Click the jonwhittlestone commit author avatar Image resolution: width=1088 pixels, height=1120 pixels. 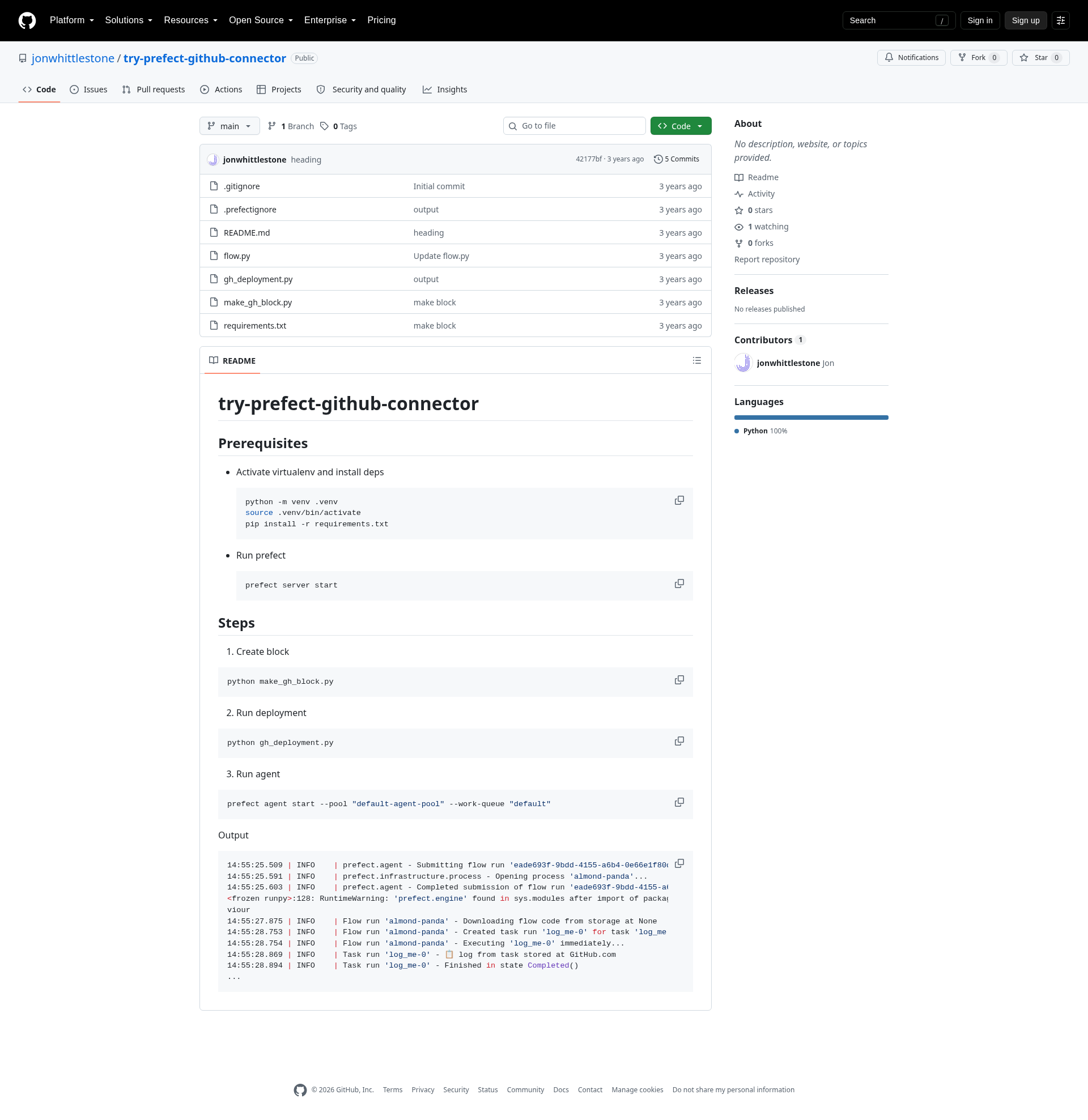(212, 159)
